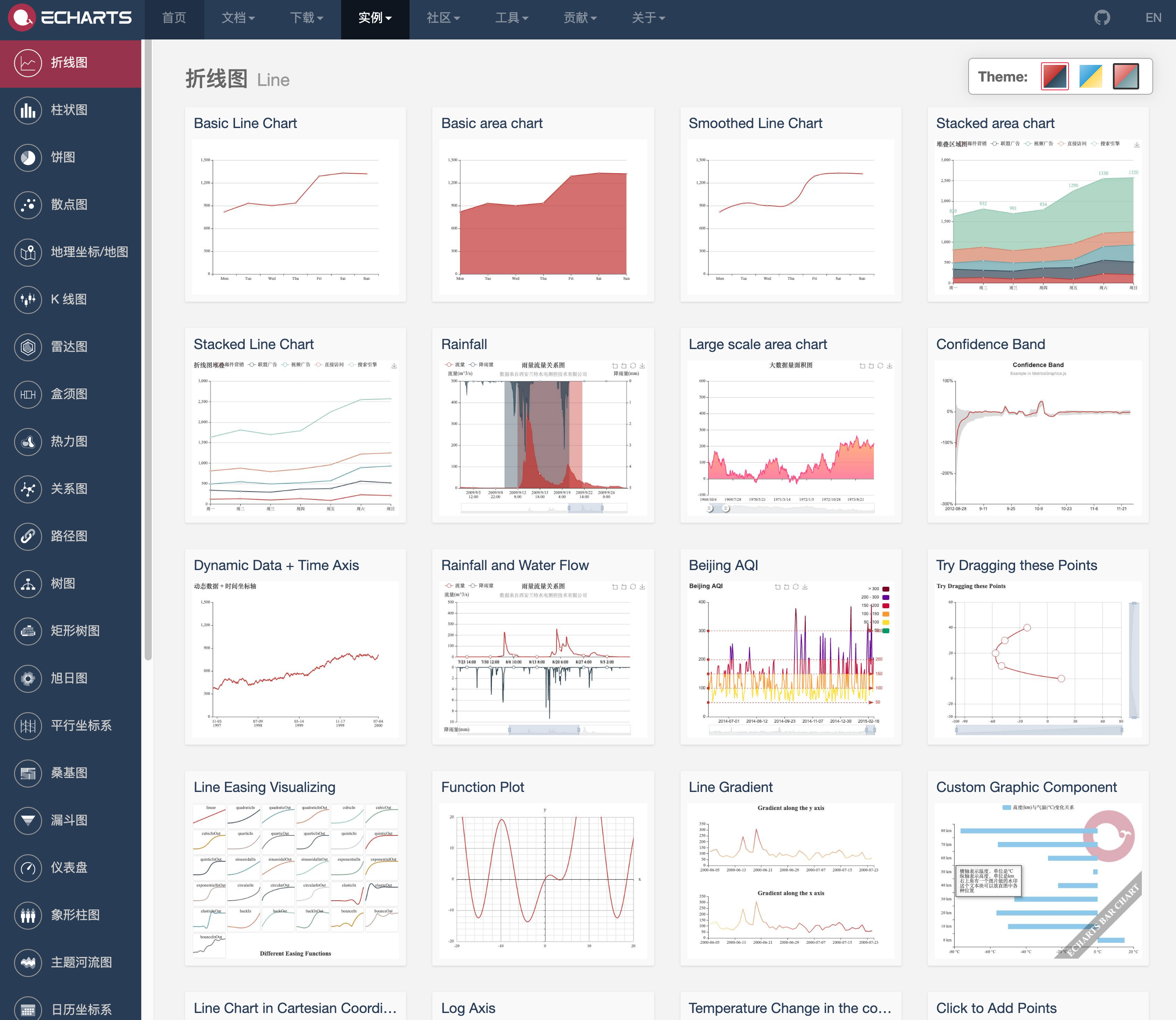Open the Function Plot example thumbnail

[x=543, y=880]
